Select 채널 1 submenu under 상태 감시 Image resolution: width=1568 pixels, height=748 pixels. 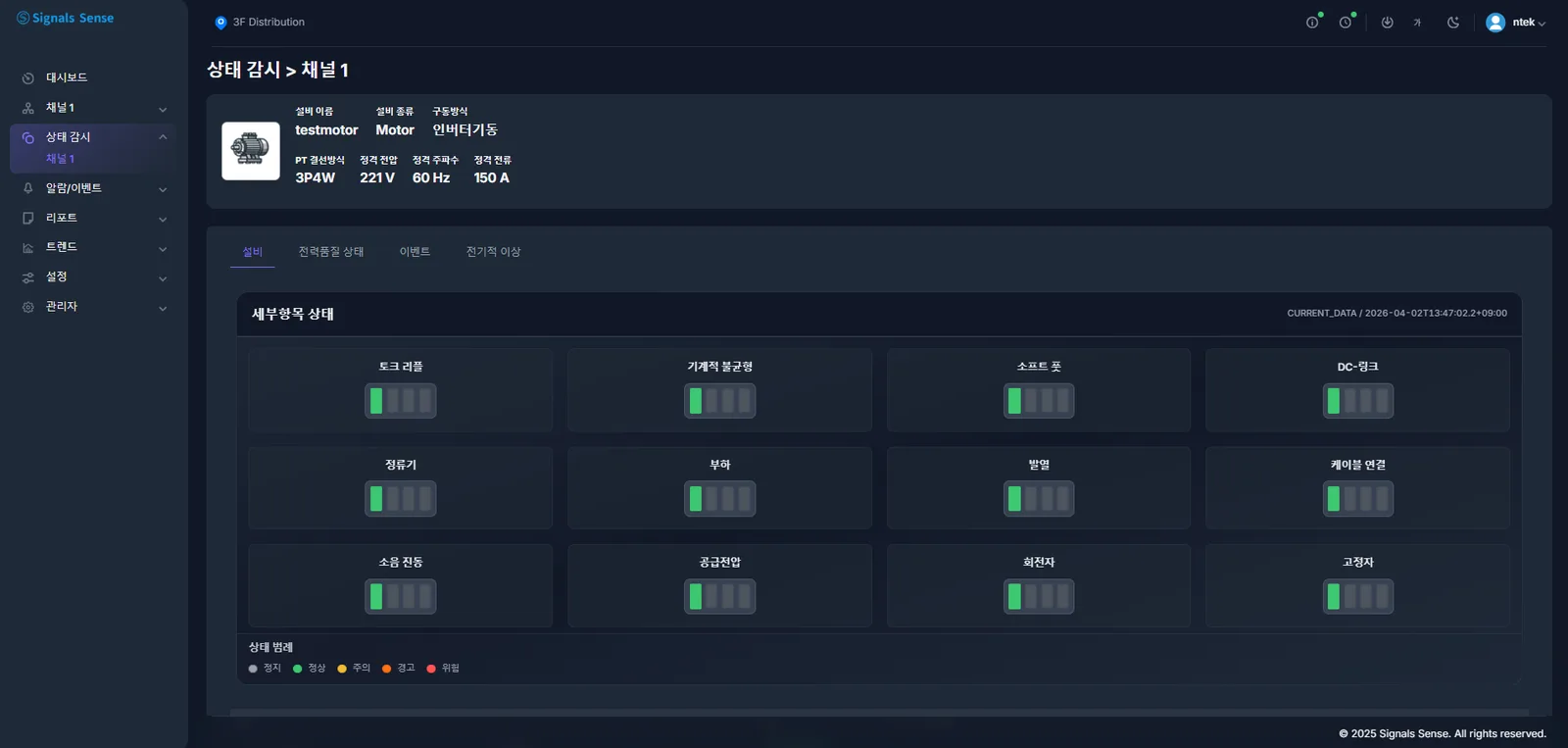[60, 159]
